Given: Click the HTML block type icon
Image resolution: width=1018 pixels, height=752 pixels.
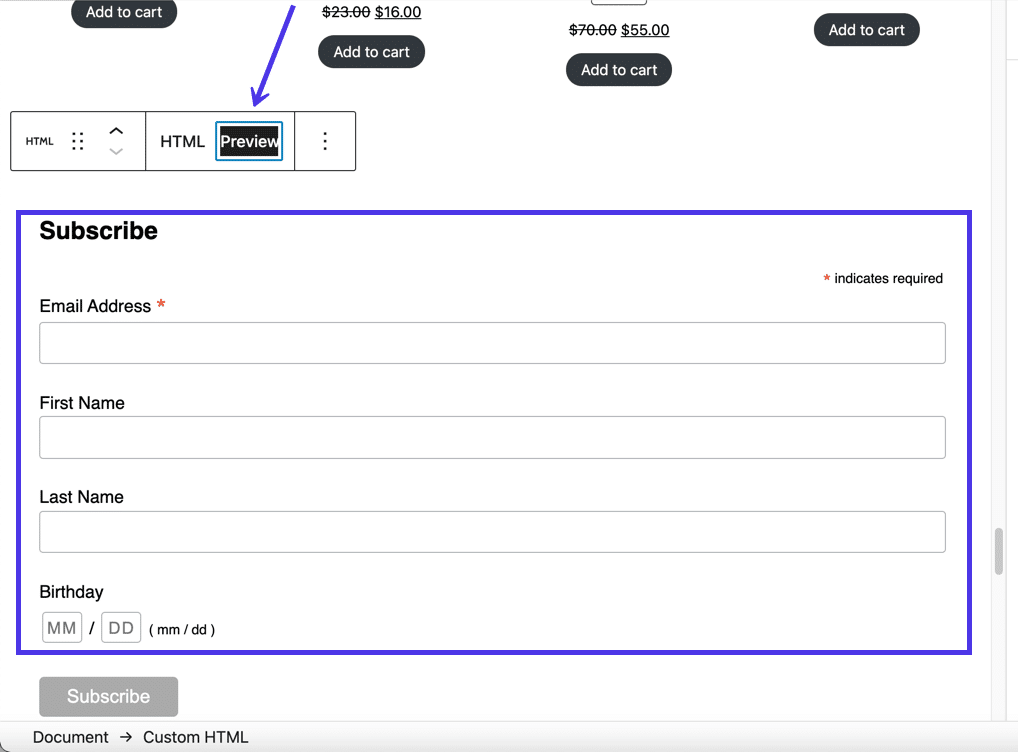Looking at the screenshot, I should click(40, 141).
